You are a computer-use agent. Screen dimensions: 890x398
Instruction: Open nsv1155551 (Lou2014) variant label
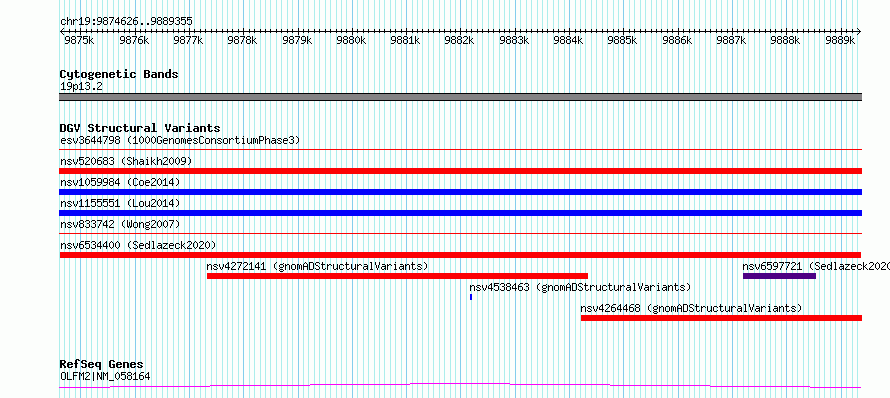(120, 203)
